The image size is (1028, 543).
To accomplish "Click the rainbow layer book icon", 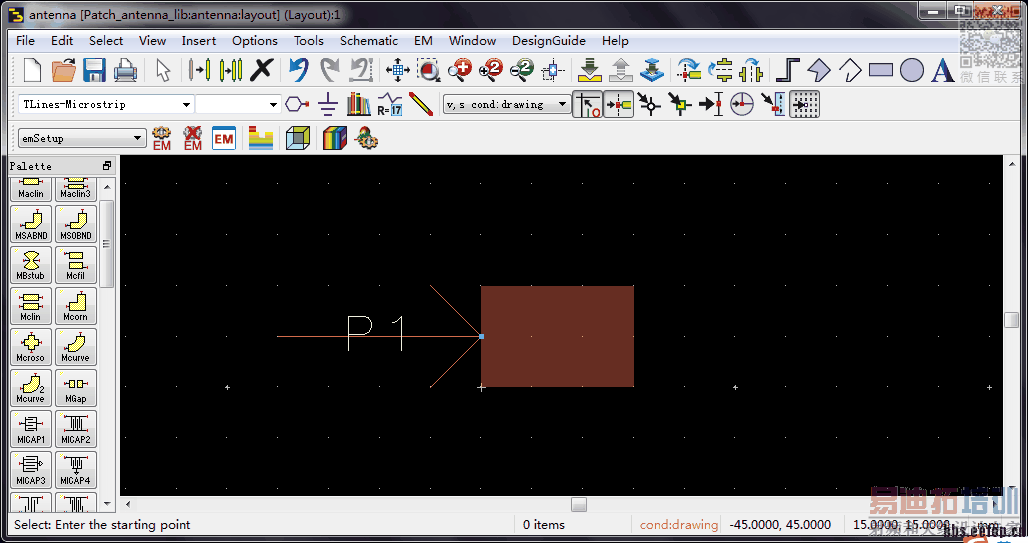I will point(334,138).
